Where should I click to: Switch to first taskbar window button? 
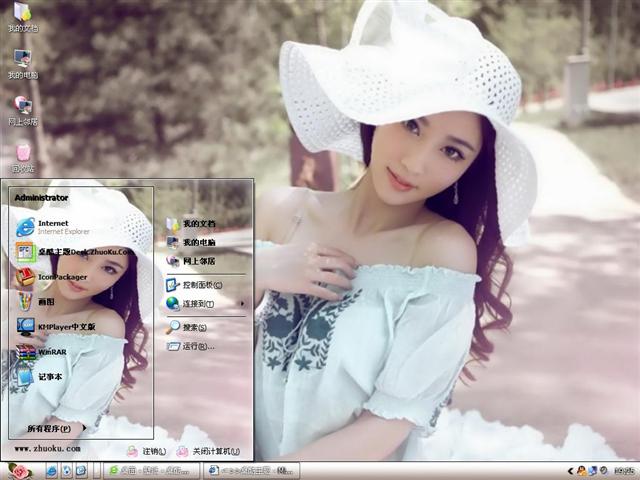pos(151,471)
